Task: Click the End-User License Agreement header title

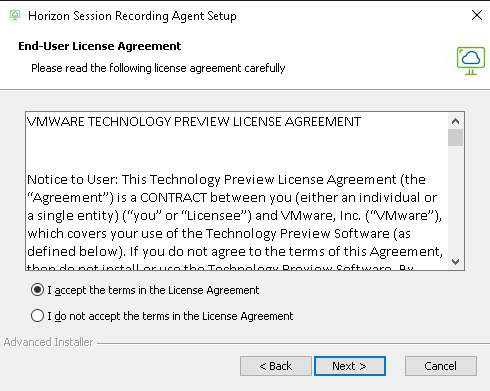Action: click(x=100, y=46)
